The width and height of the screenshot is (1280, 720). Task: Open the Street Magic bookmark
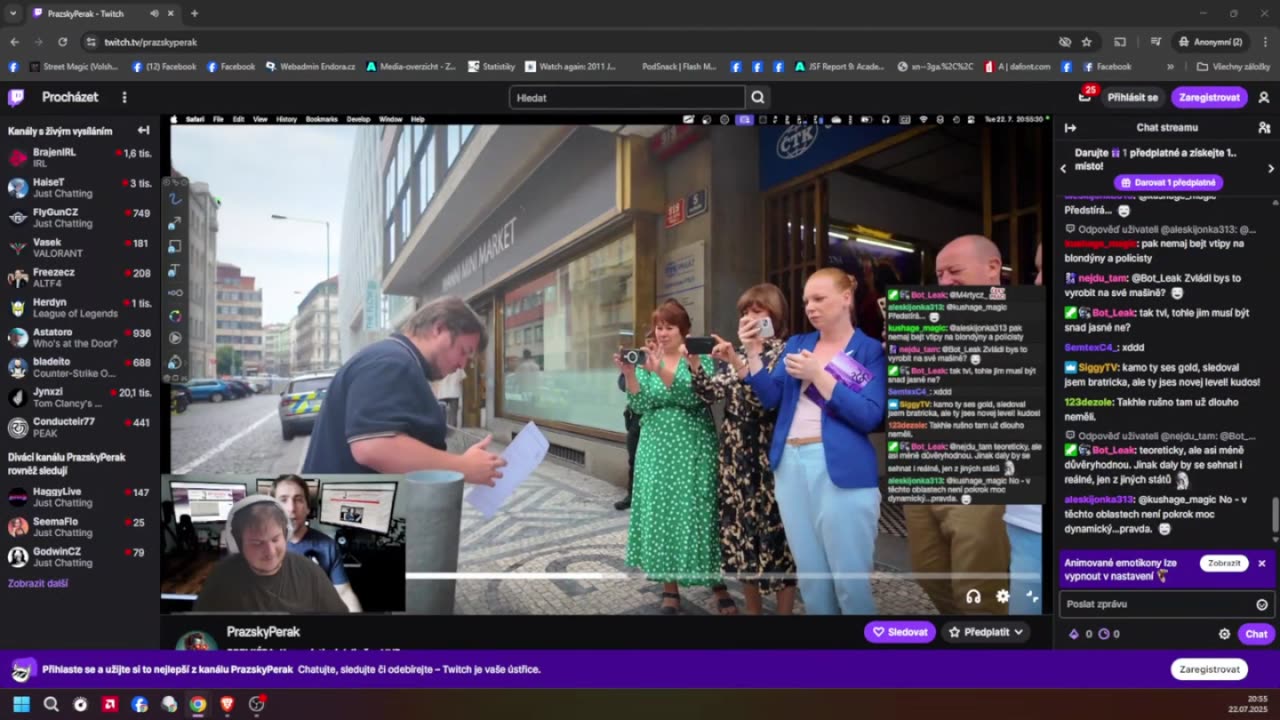[x=72, y=67]
